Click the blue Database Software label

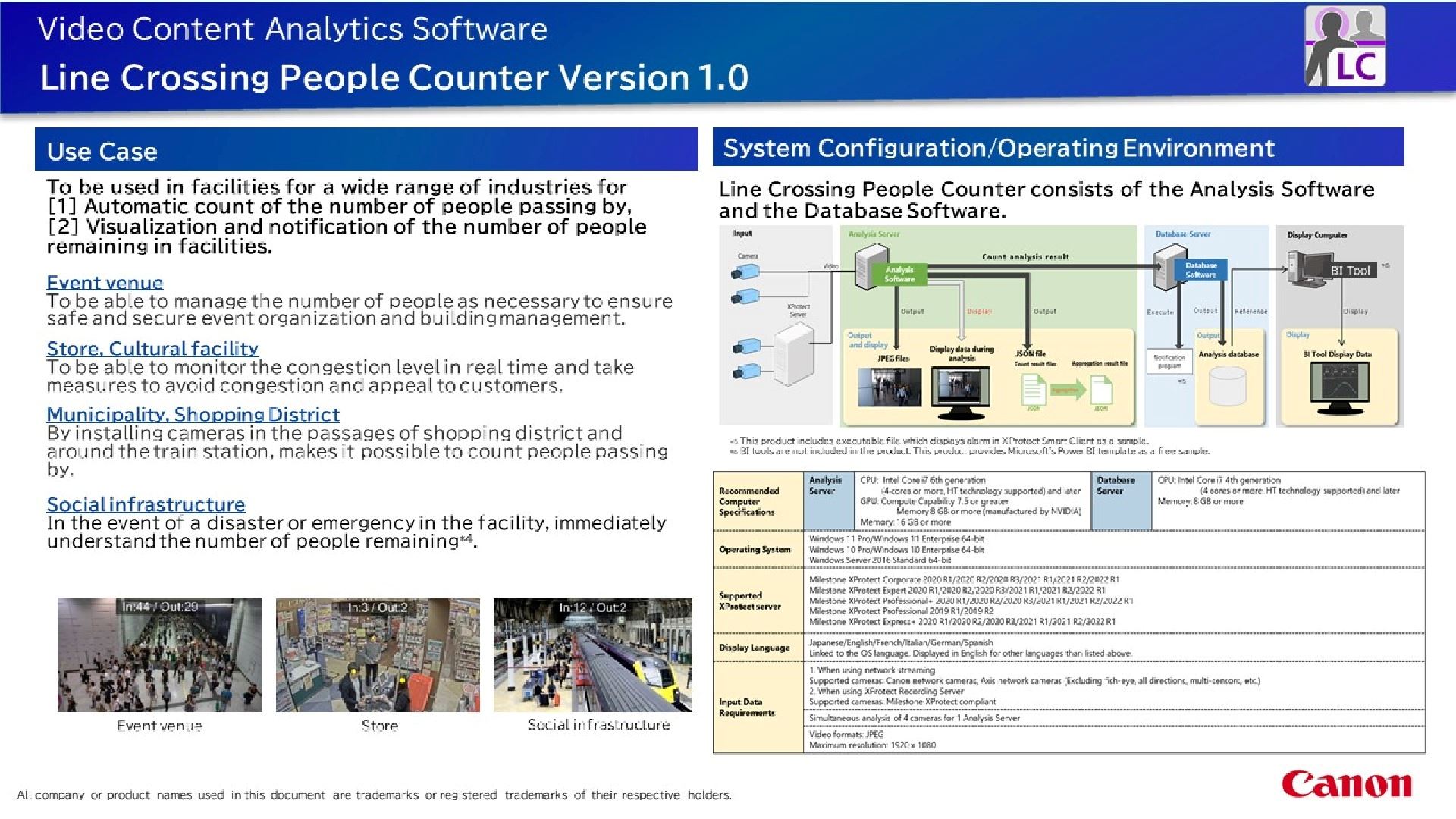pyautogui.click(x=1200, y=270)
